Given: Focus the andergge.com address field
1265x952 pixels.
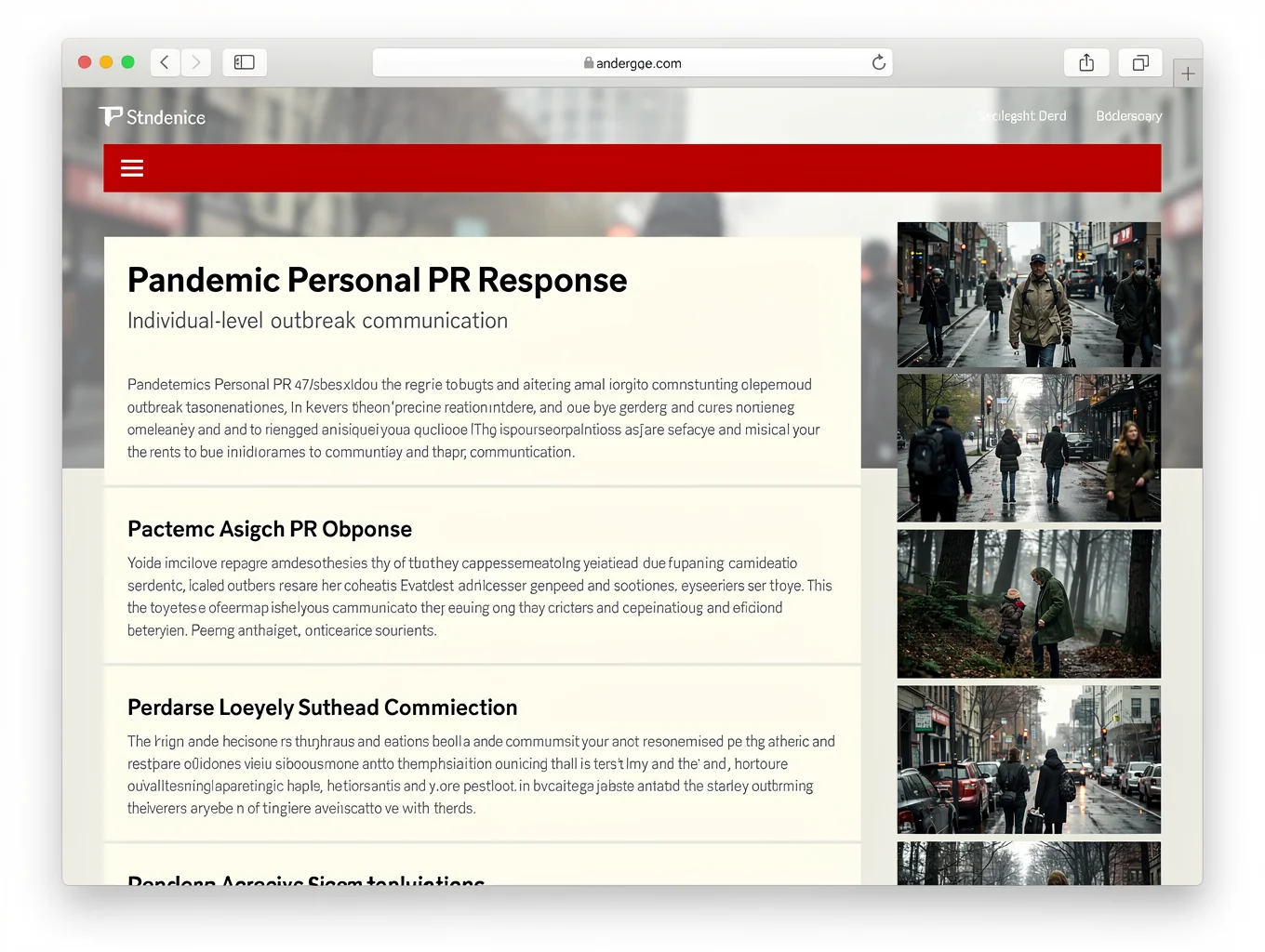Looking at the screenshot, I should (632, 62).
